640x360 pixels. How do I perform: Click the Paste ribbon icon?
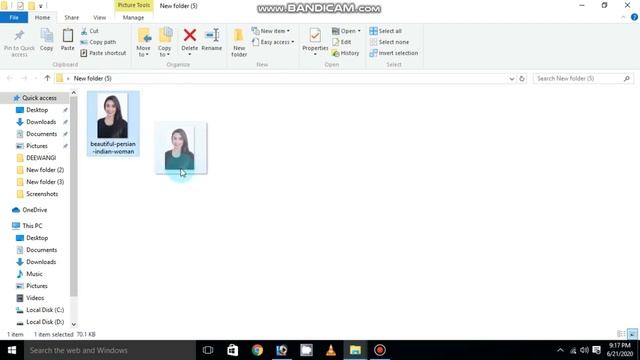click(67, 40)
